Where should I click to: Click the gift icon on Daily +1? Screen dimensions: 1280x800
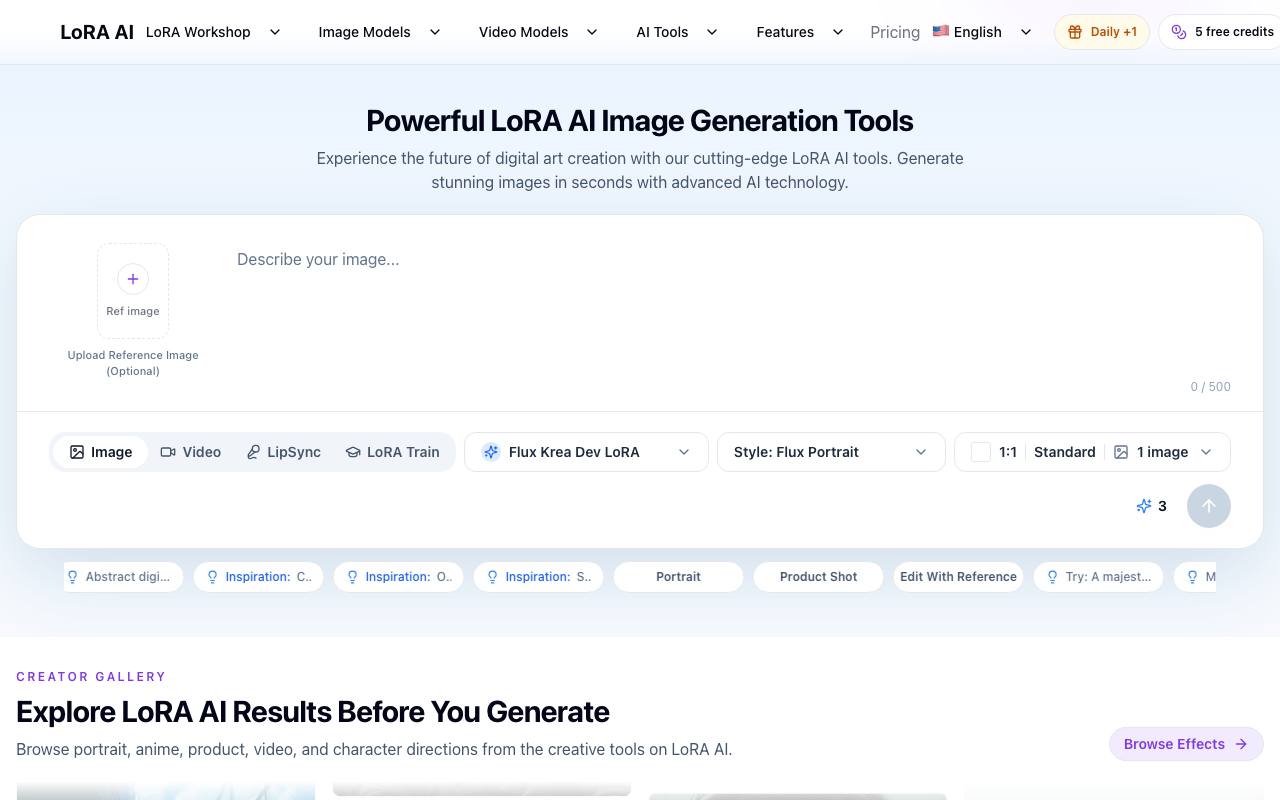coord(1075,32)
